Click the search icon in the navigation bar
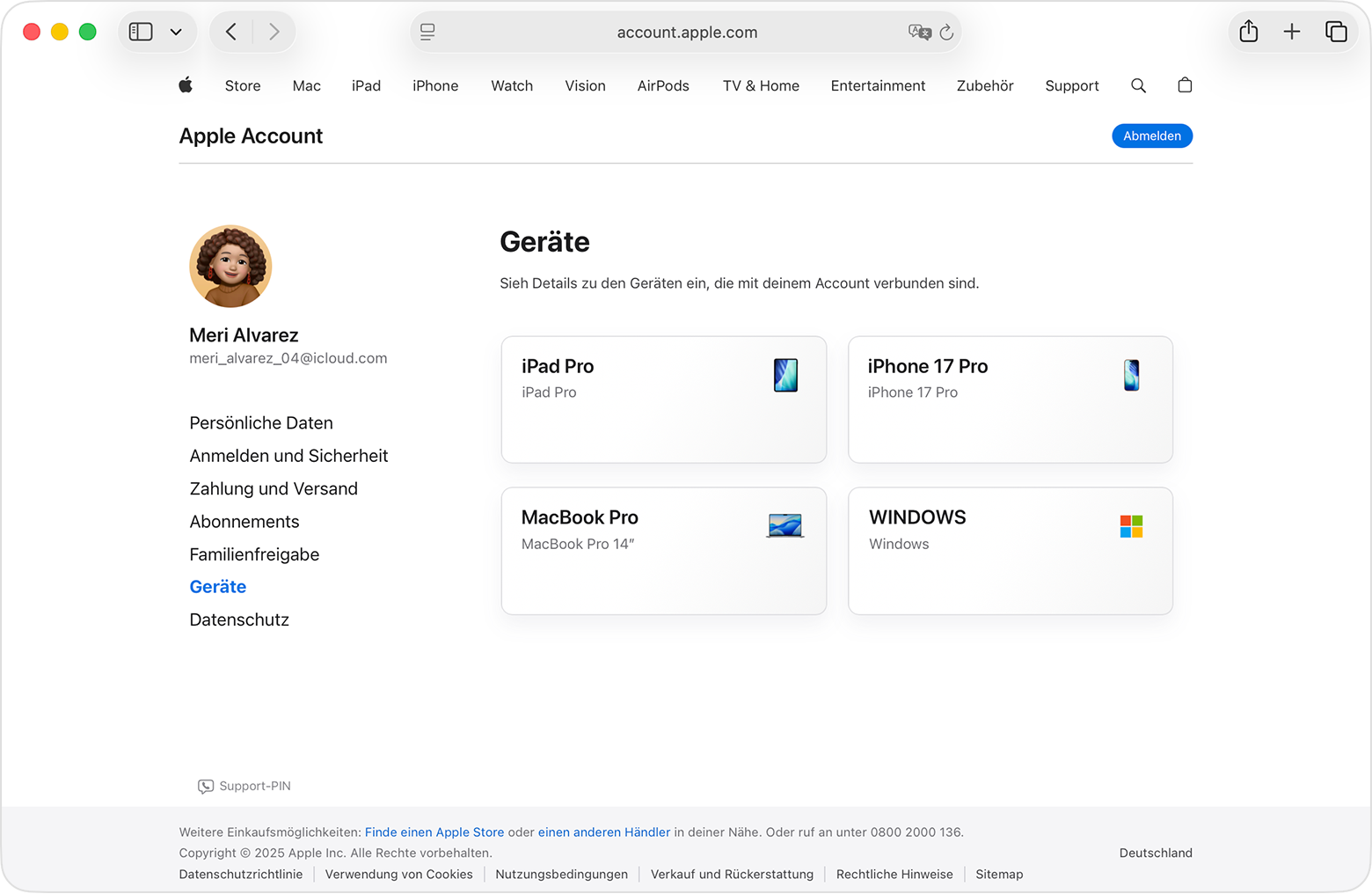Screen dimensions: 1372x894 pos(1138,85)
